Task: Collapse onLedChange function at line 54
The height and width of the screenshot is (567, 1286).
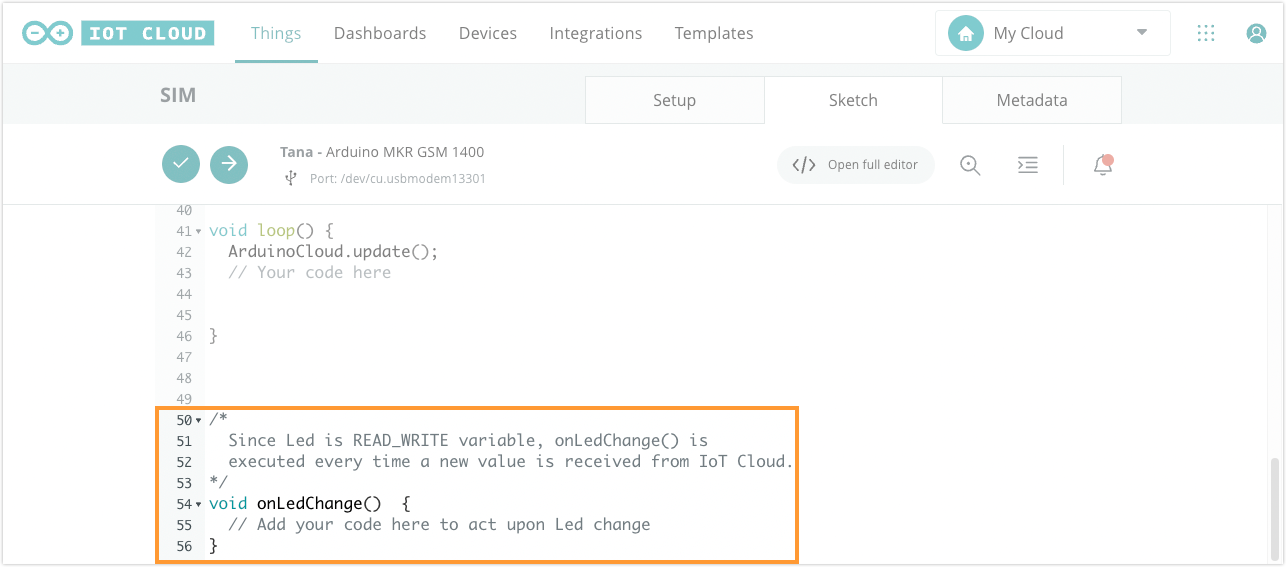Action: tap(199, 504)
